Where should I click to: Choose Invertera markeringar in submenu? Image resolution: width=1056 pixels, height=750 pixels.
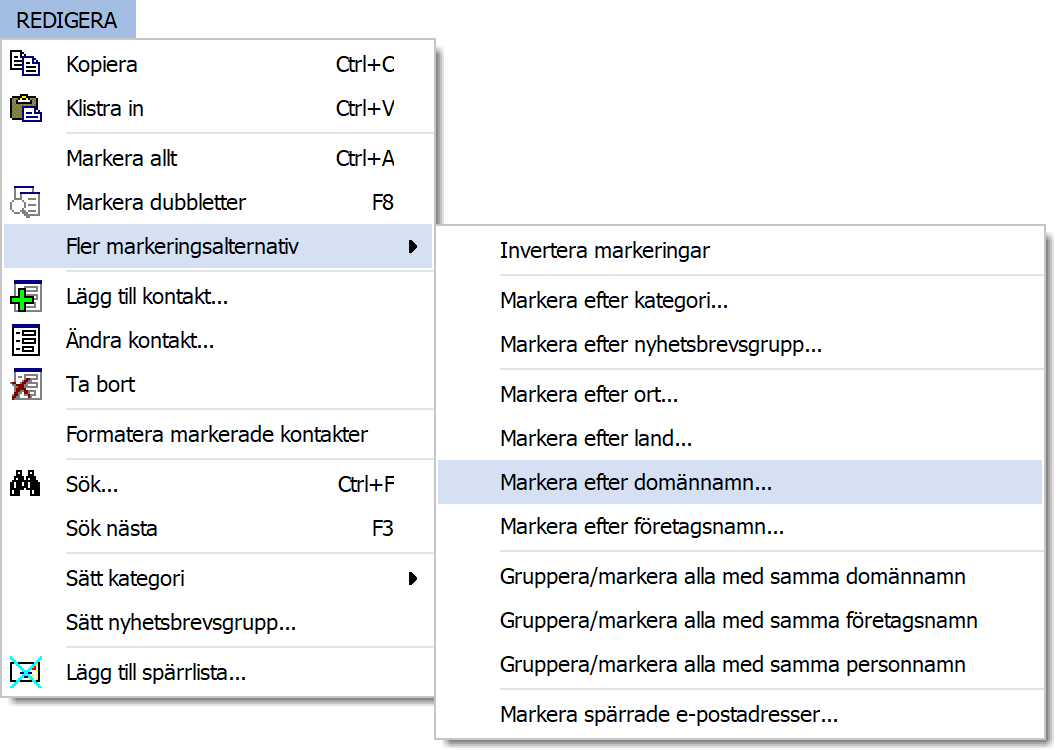pos(739,250)
